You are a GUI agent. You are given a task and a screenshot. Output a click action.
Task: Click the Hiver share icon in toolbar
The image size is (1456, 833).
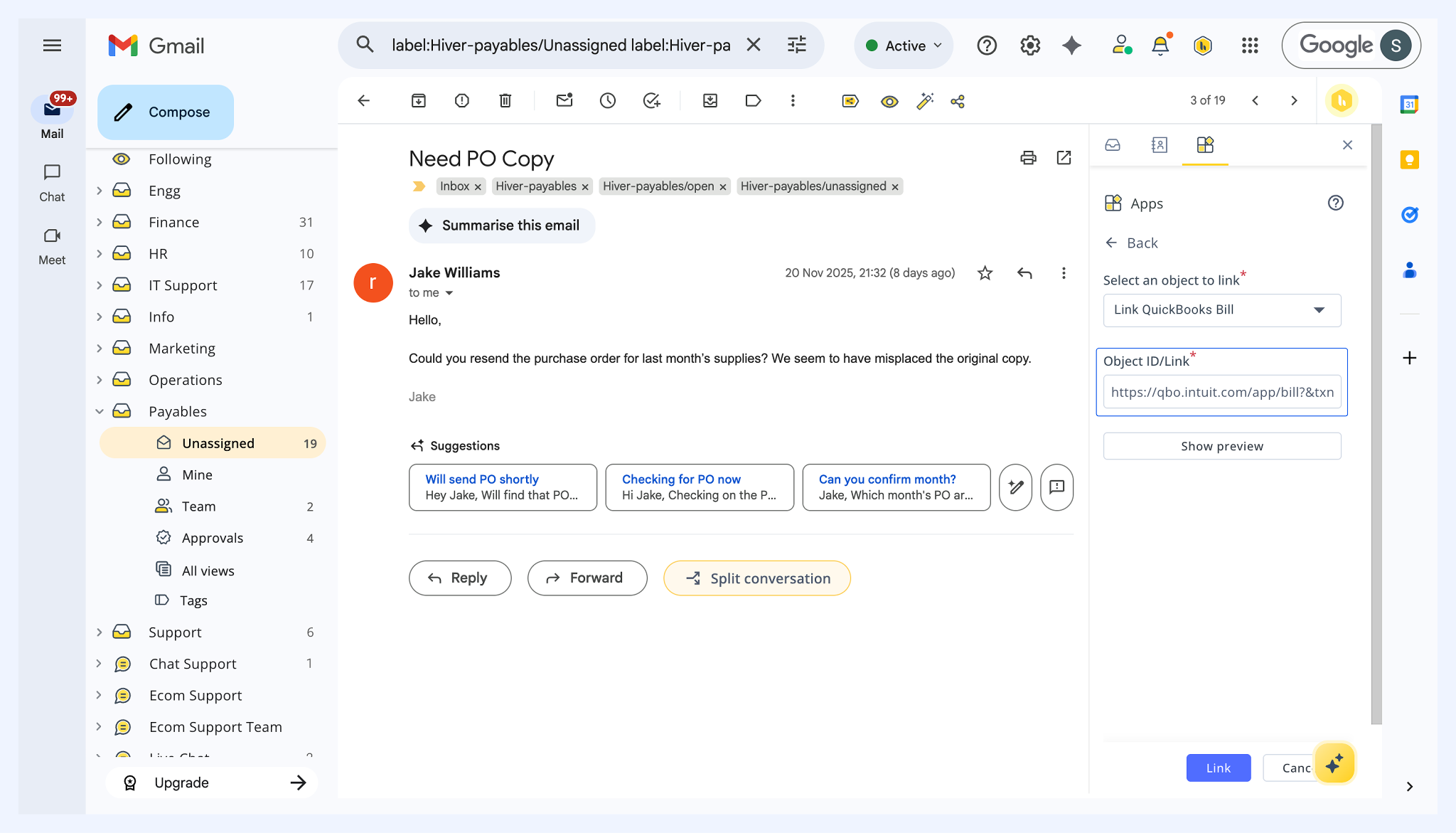click(958, 101)
